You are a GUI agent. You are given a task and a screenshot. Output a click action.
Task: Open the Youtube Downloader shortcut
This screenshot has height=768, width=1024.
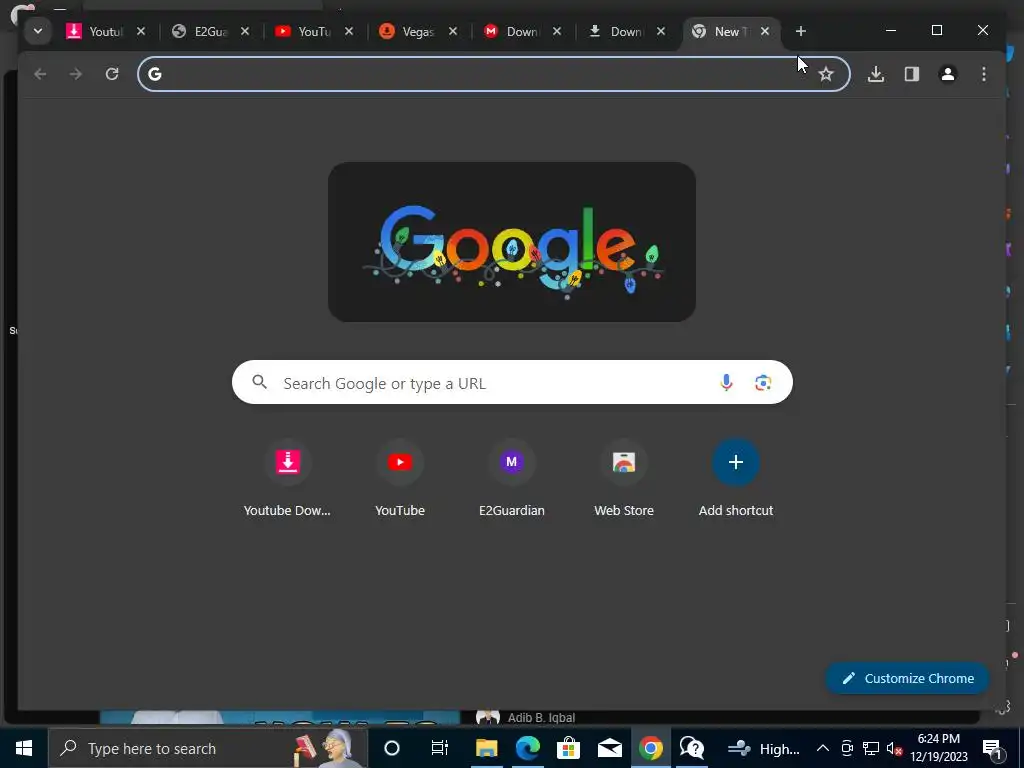(287, 478)
